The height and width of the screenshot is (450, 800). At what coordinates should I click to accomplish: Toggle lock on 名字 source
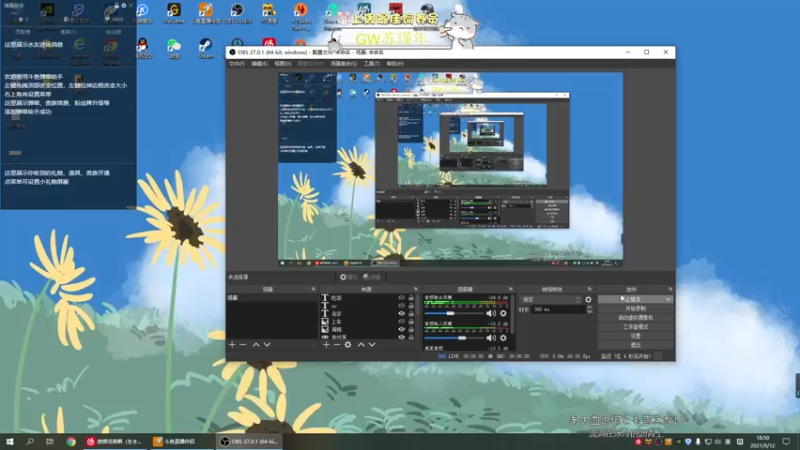411,313
